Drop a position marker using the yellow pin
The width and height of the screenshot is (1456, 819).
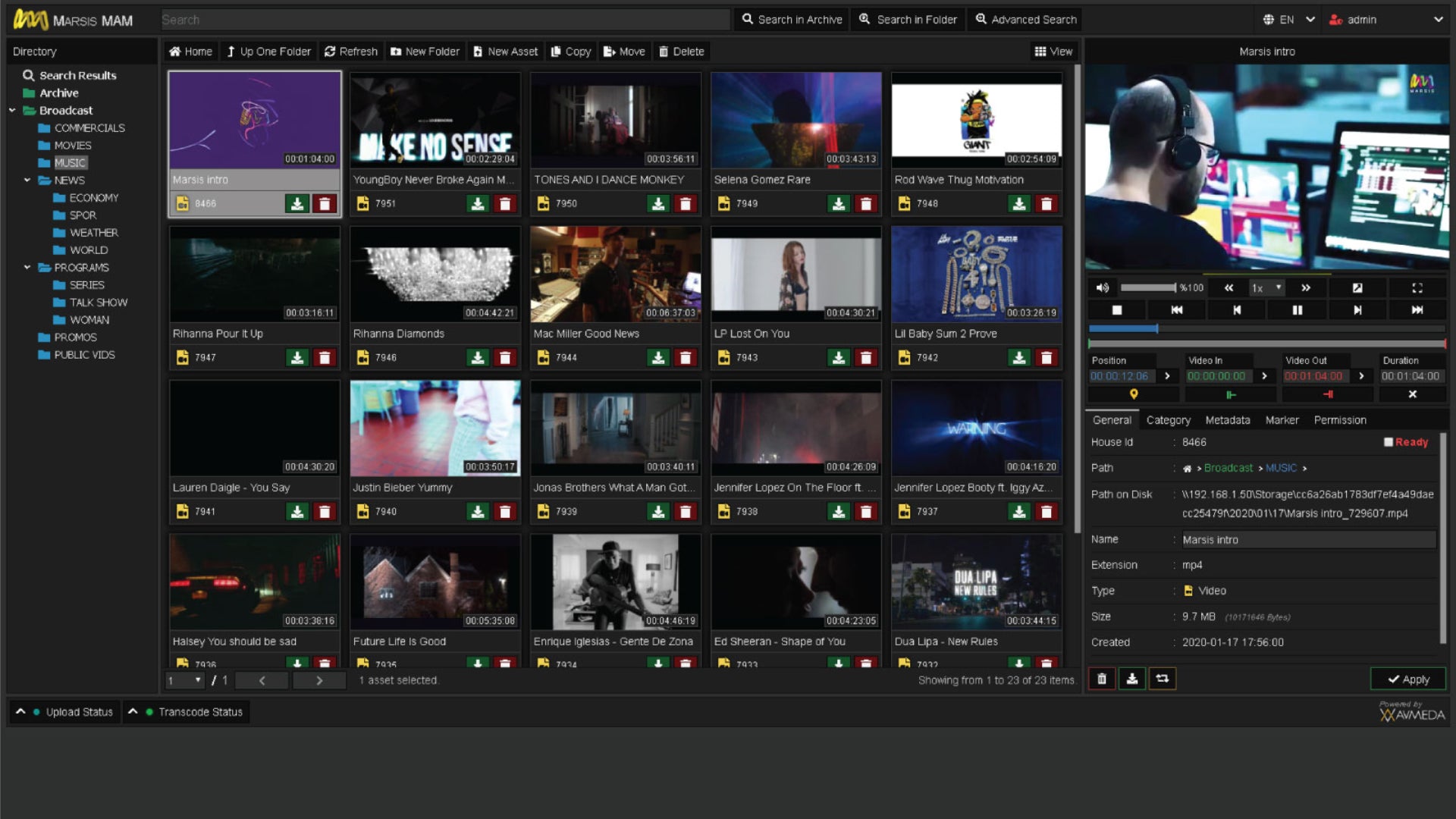coord(1134,394)
